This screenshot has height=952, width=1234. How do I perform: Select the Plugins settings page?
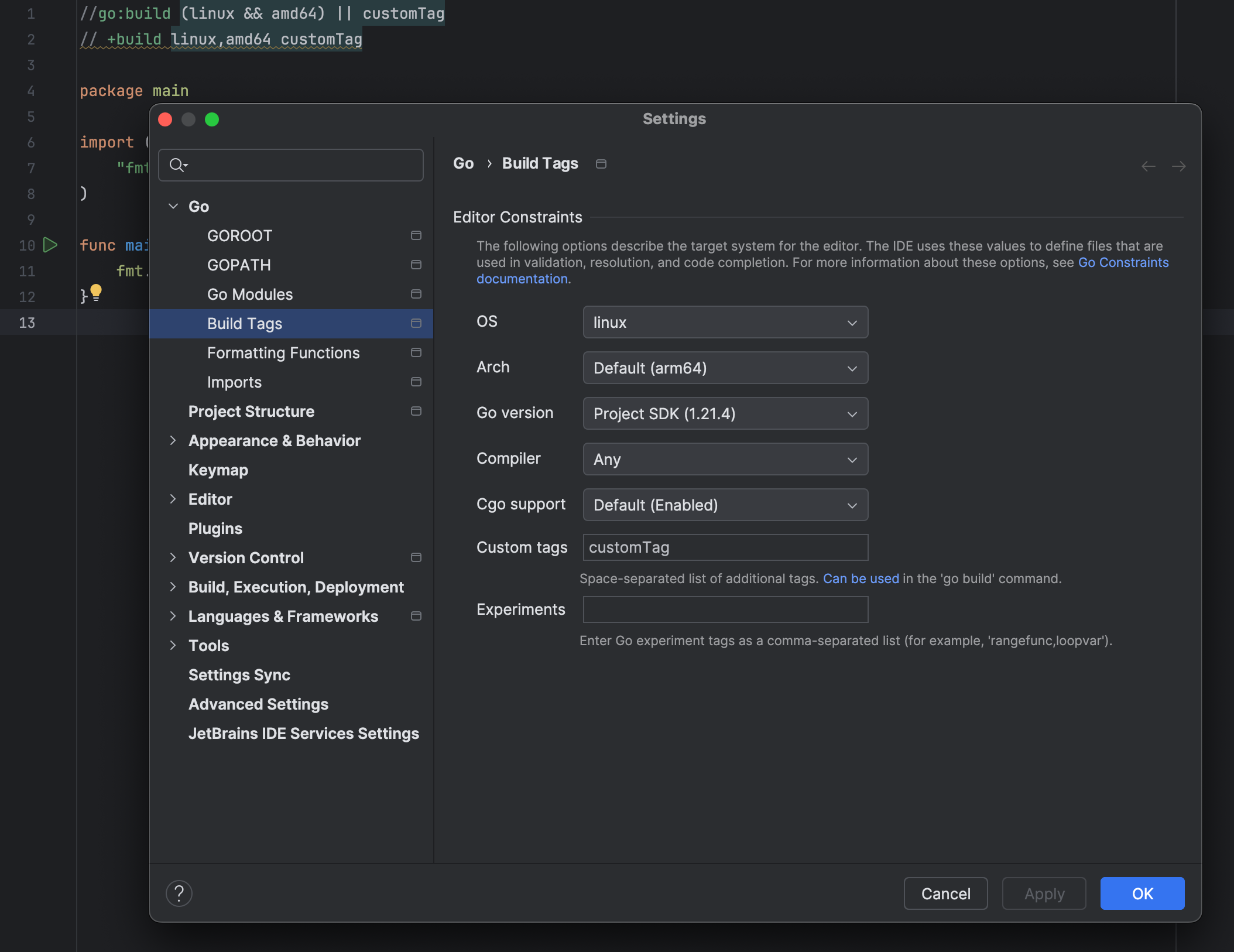click(x=215, y=528)
